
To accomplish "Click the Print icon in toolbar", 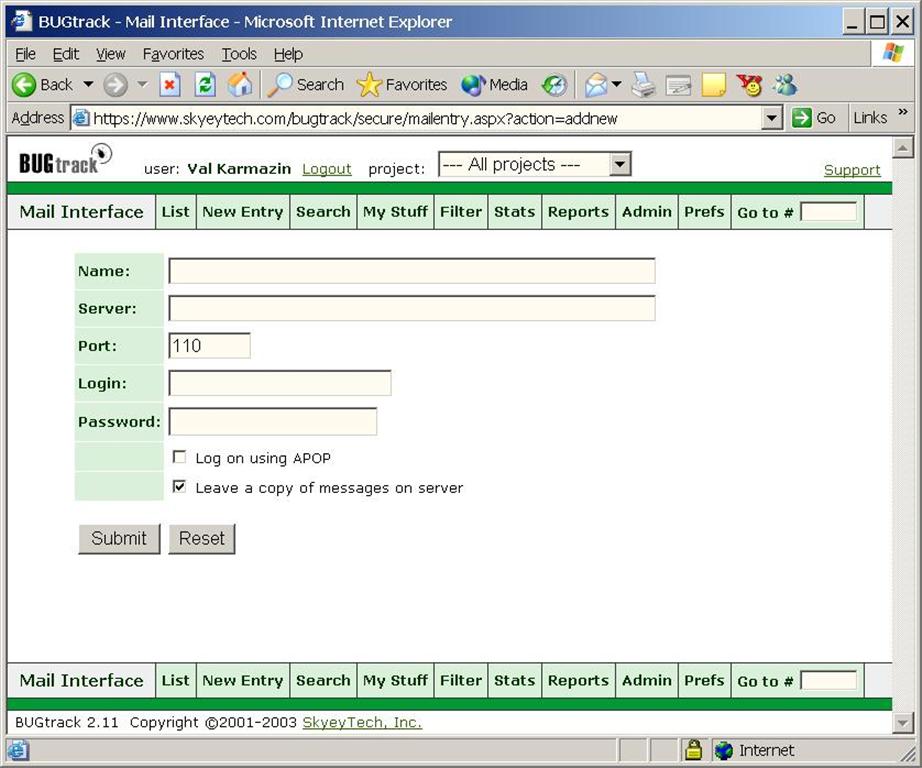I will point(644,85).
